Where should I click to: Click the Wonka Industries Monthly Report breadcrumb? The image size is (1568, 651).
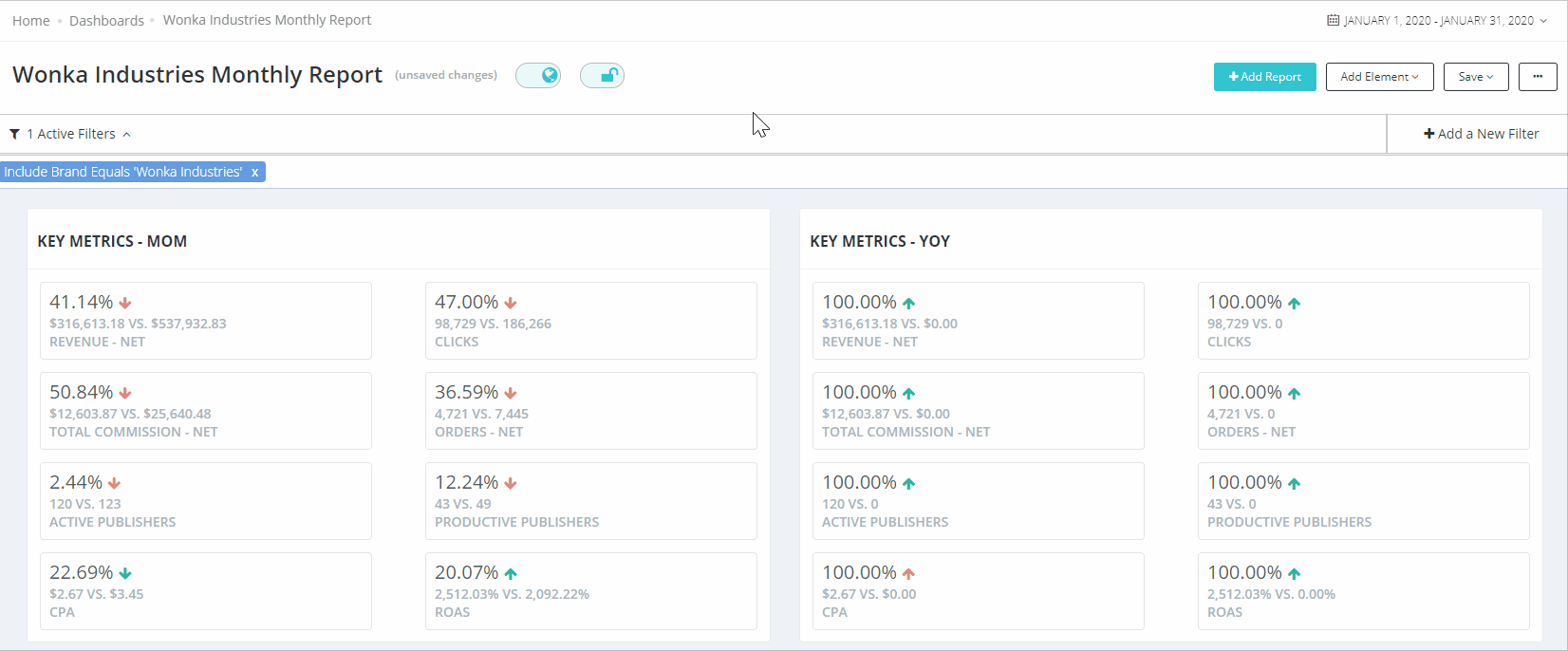pyautogui.click(x=267, y=20)
